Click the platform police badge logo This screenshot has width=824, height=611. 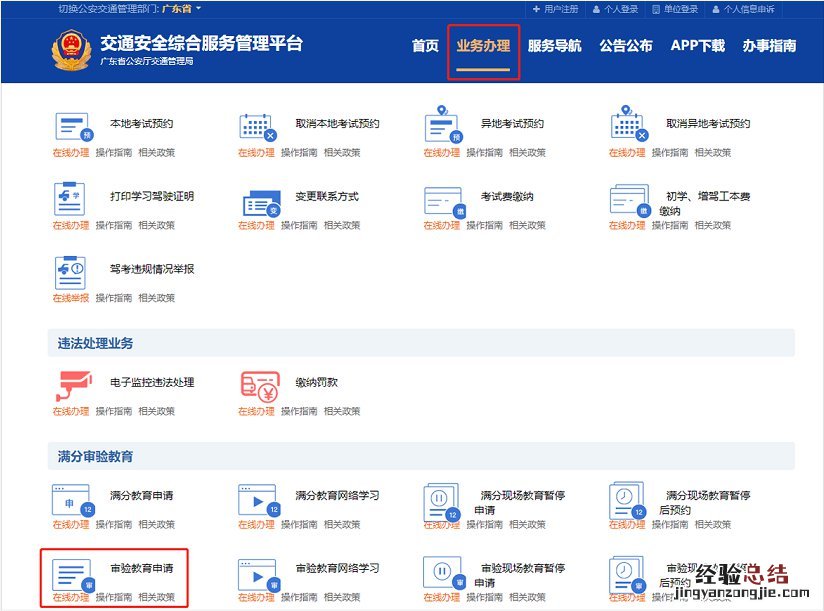coord(71,48)
